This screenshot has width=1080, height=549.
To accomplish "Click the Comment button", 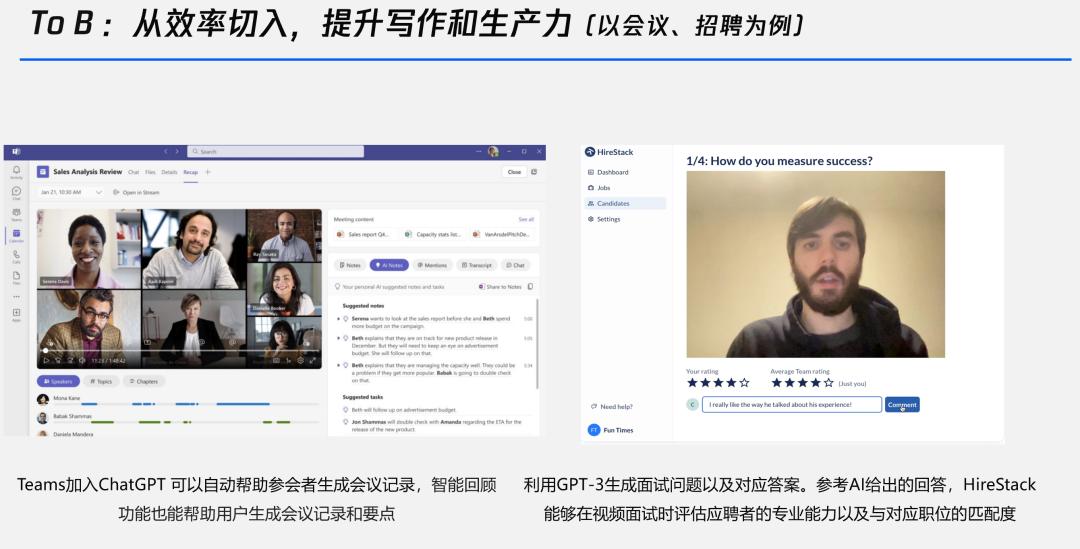I will (902, 404).
